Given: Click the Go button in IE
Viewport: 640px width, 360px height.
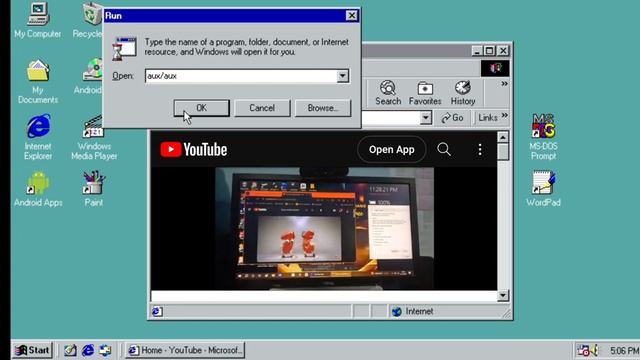Looking at the screenshot, I should pyautogui.click(x=452, y=118).
